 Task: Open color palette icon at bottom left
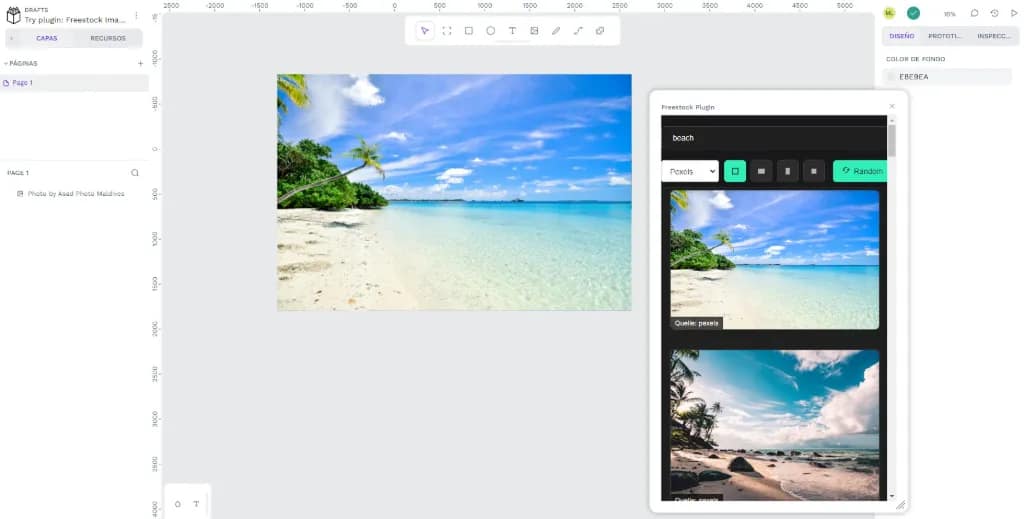coord(178,504)
